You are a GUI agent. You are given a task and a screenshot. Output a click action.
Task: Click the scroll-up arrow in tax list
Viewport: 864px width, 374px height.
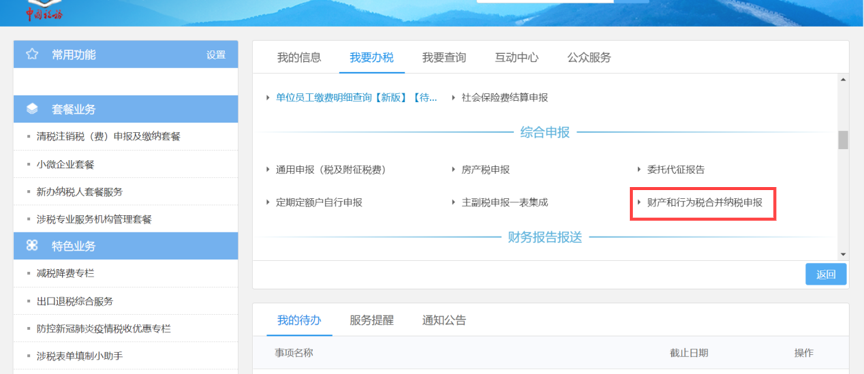click(843, 79)
